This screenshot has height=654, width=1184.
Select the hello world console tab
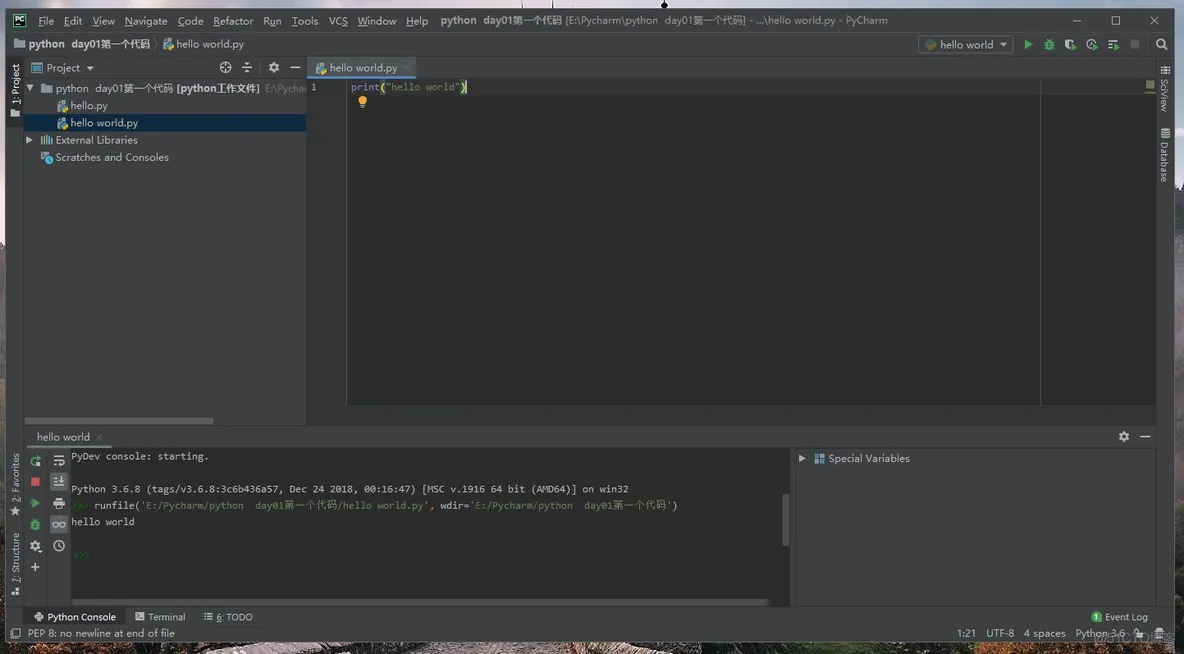[63, 437]
